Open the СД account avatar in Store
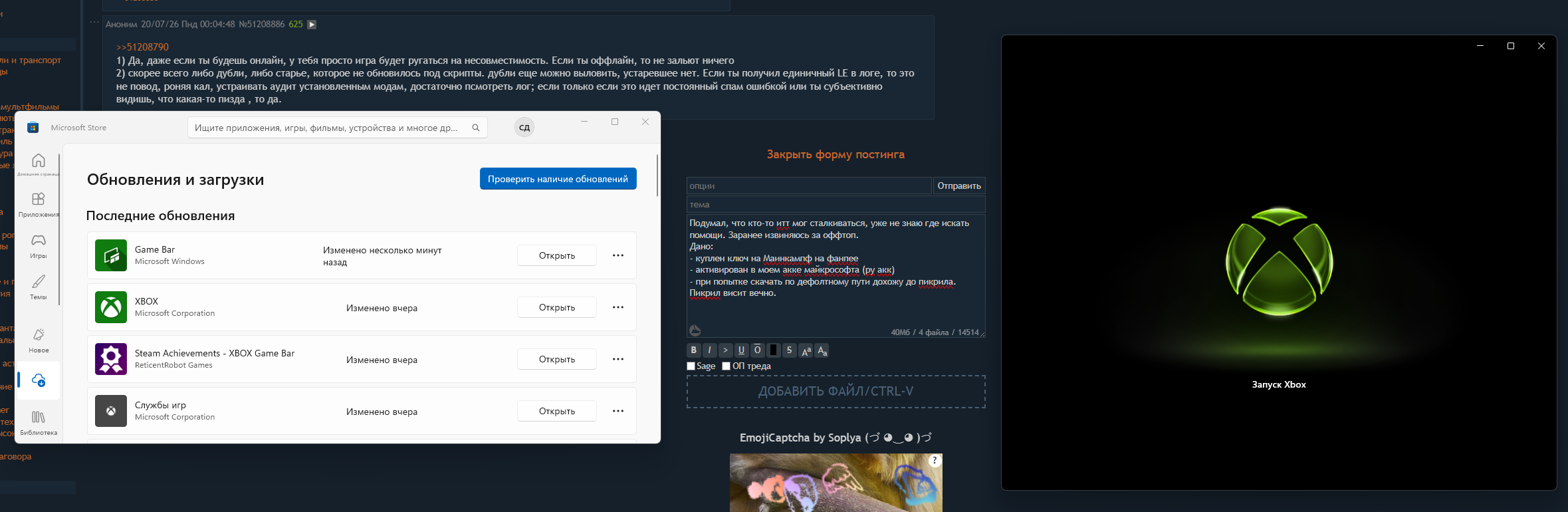 click(x=524, y=128)
